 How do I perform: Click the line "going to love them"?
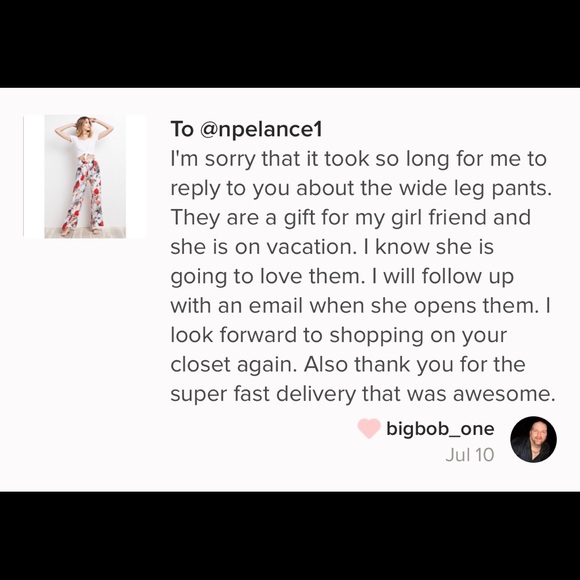pyautogui.click(x=342, y=277)
